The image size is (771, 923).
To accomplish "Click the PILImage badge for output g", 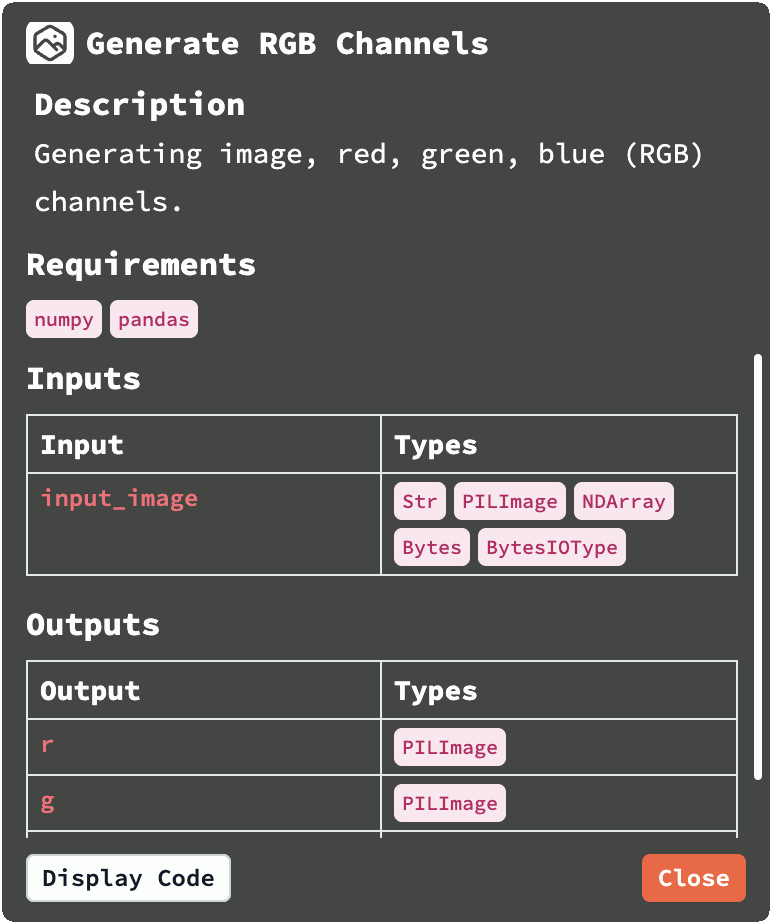I will pyautogui.click(x=450, y=803).
